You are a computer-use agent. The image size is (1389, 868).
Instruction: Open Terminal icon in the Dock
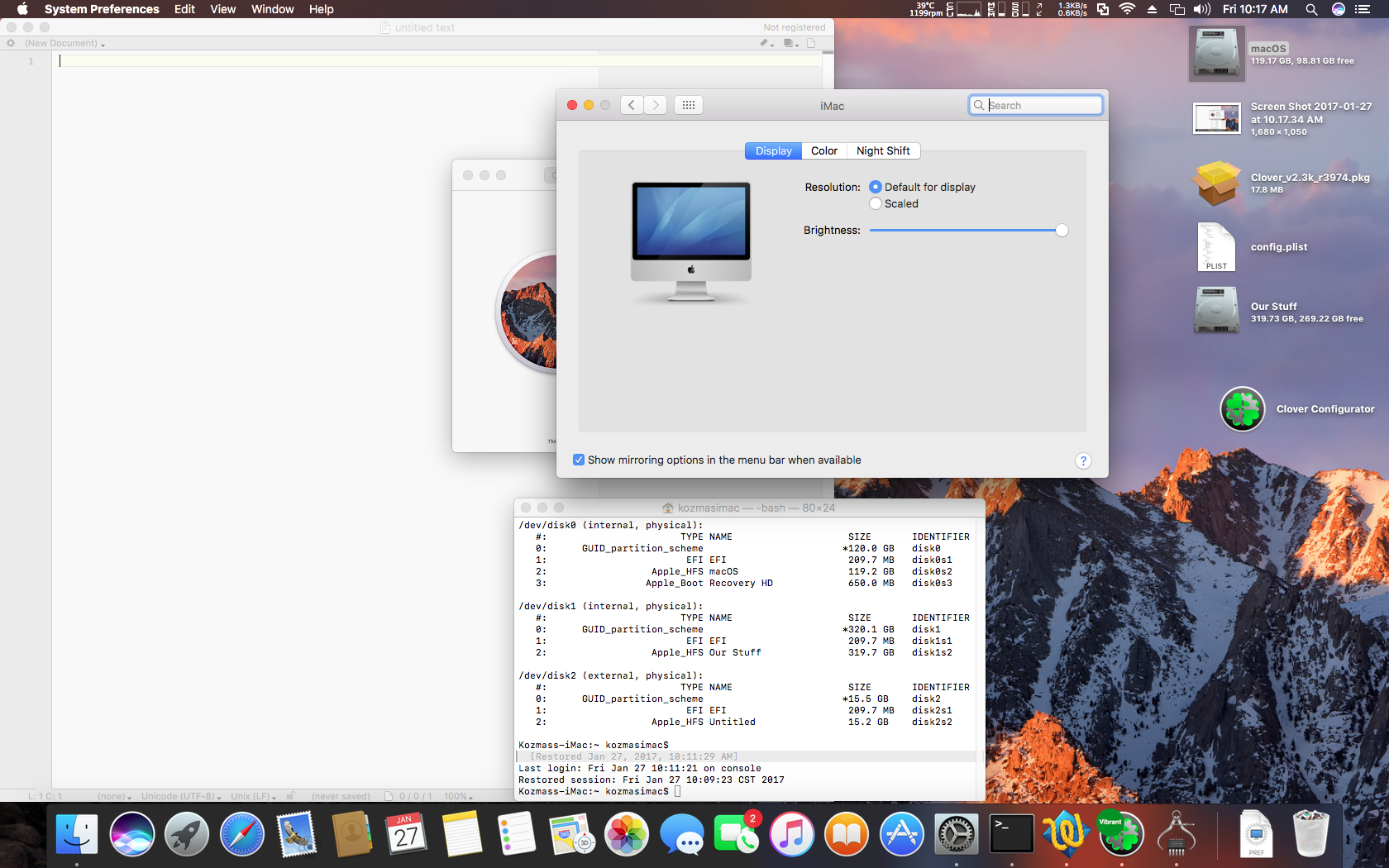pos(1012,834)
